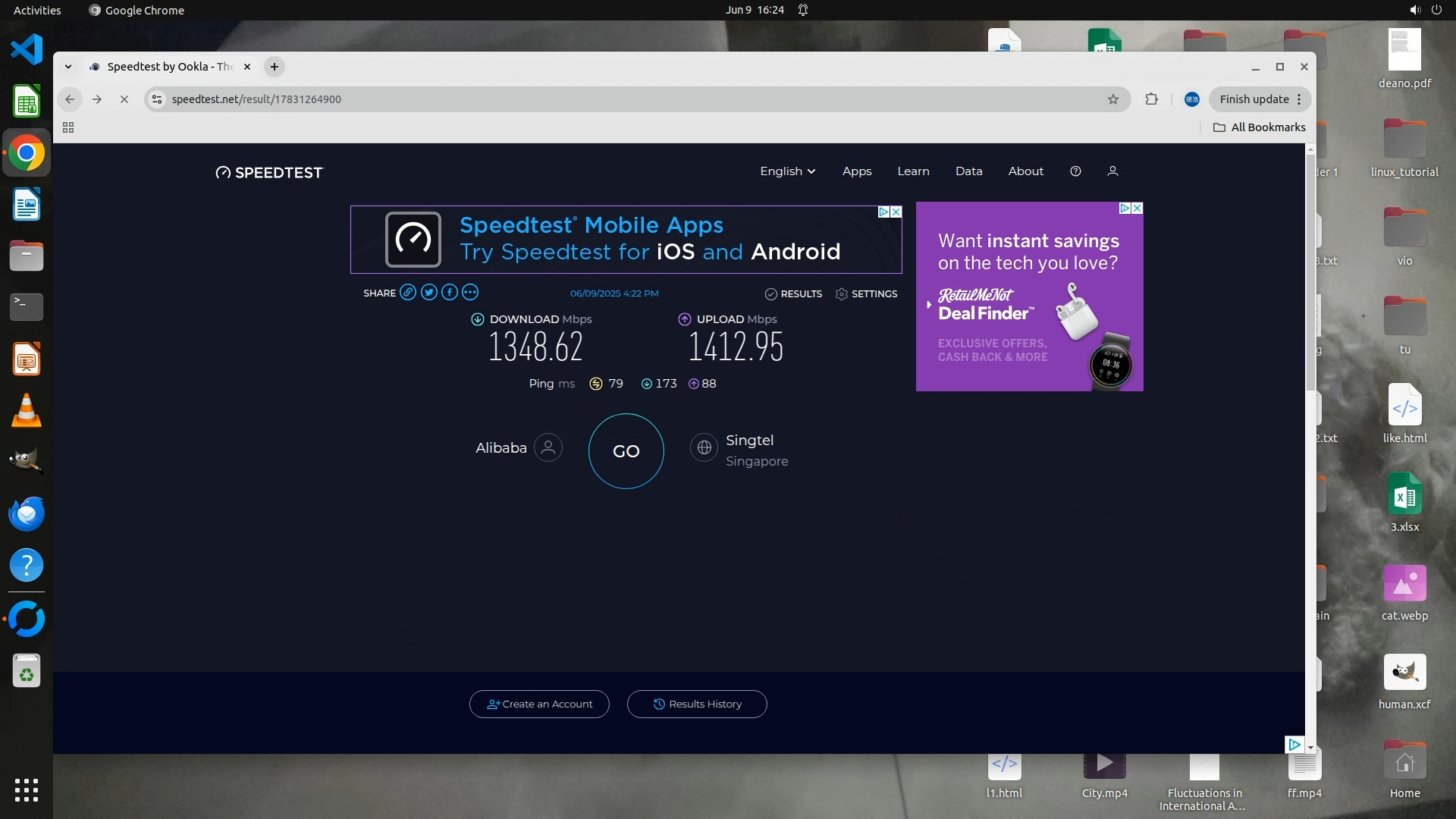Open the Learn menu item
Viewport: 1456px width, 819px height.
[x=913, y=171]
